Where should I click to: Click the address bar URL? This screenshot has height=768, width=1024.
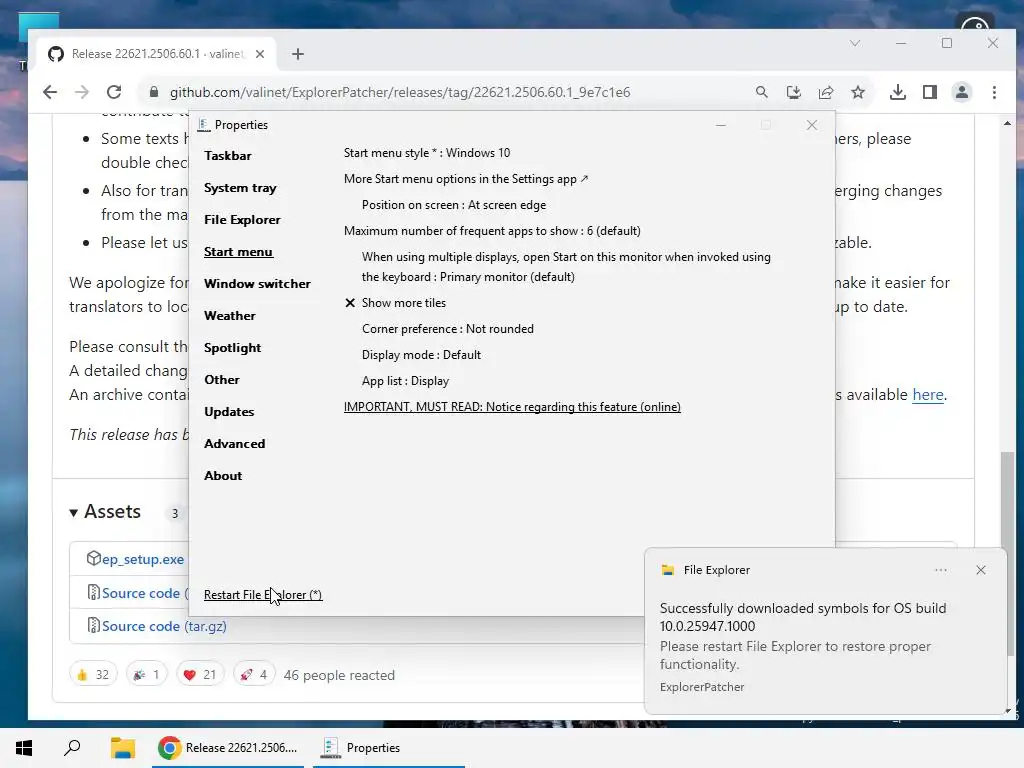pyautogui.click(x=400, y=92)
